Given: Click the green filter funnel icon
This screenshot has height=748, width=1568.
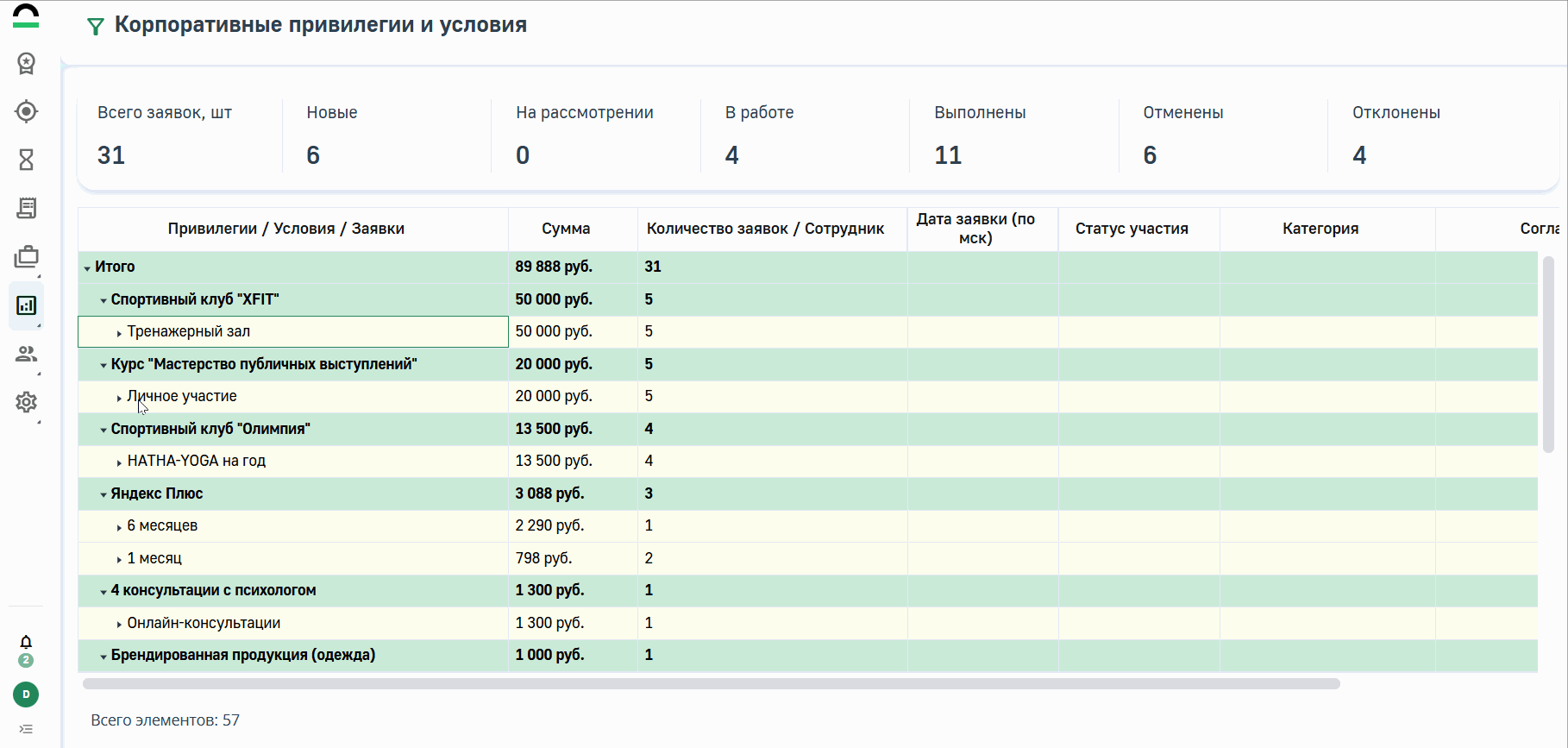Looking at the screenshot, I should click(x=96, y=27).
